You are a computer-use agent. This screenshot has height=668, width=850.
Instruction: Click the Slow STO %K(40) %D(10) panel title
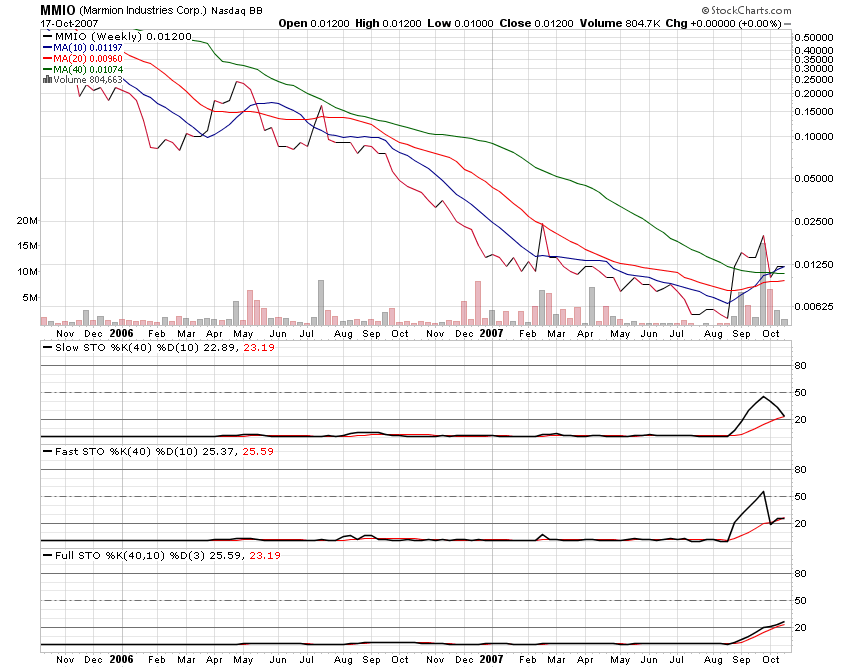(127, 348)
